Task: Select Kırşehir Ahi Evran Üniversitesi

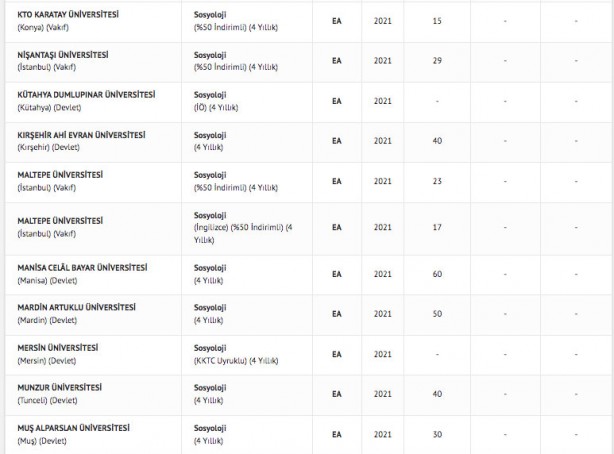Action: [81, 134]
